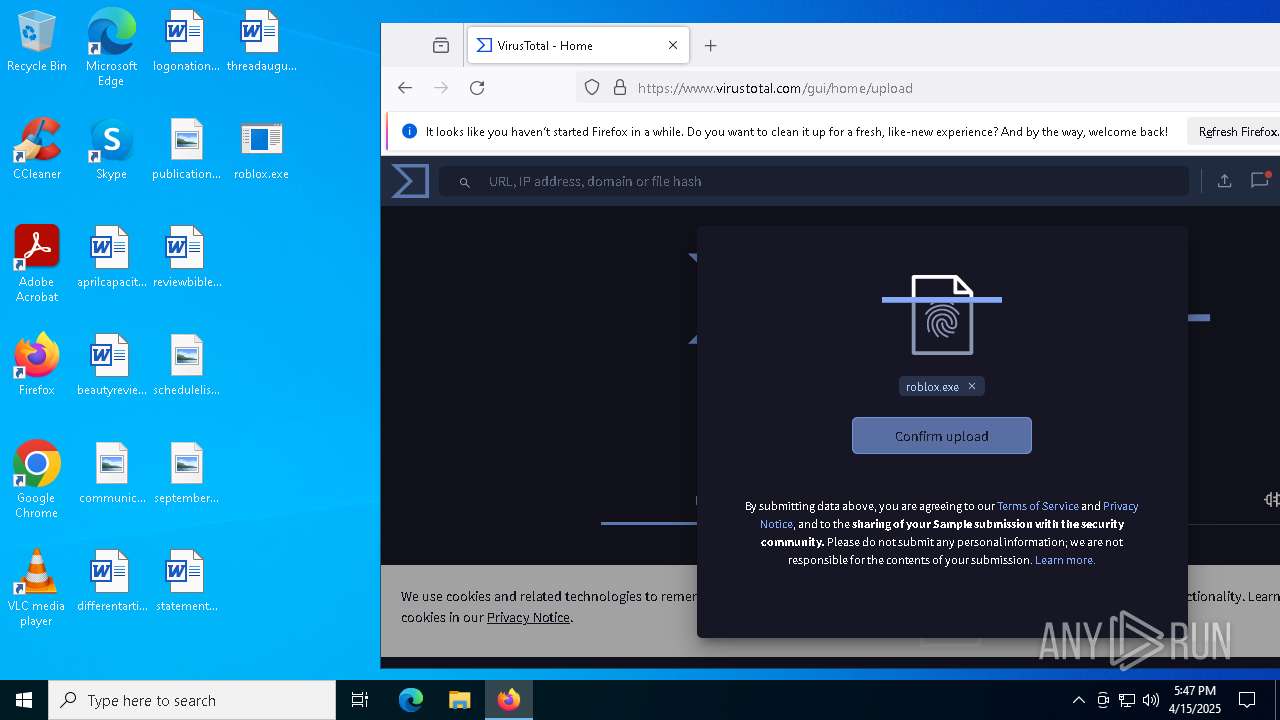Open the Learn more link
This screenshot has height=720, width=1280.
point(1065,560)
